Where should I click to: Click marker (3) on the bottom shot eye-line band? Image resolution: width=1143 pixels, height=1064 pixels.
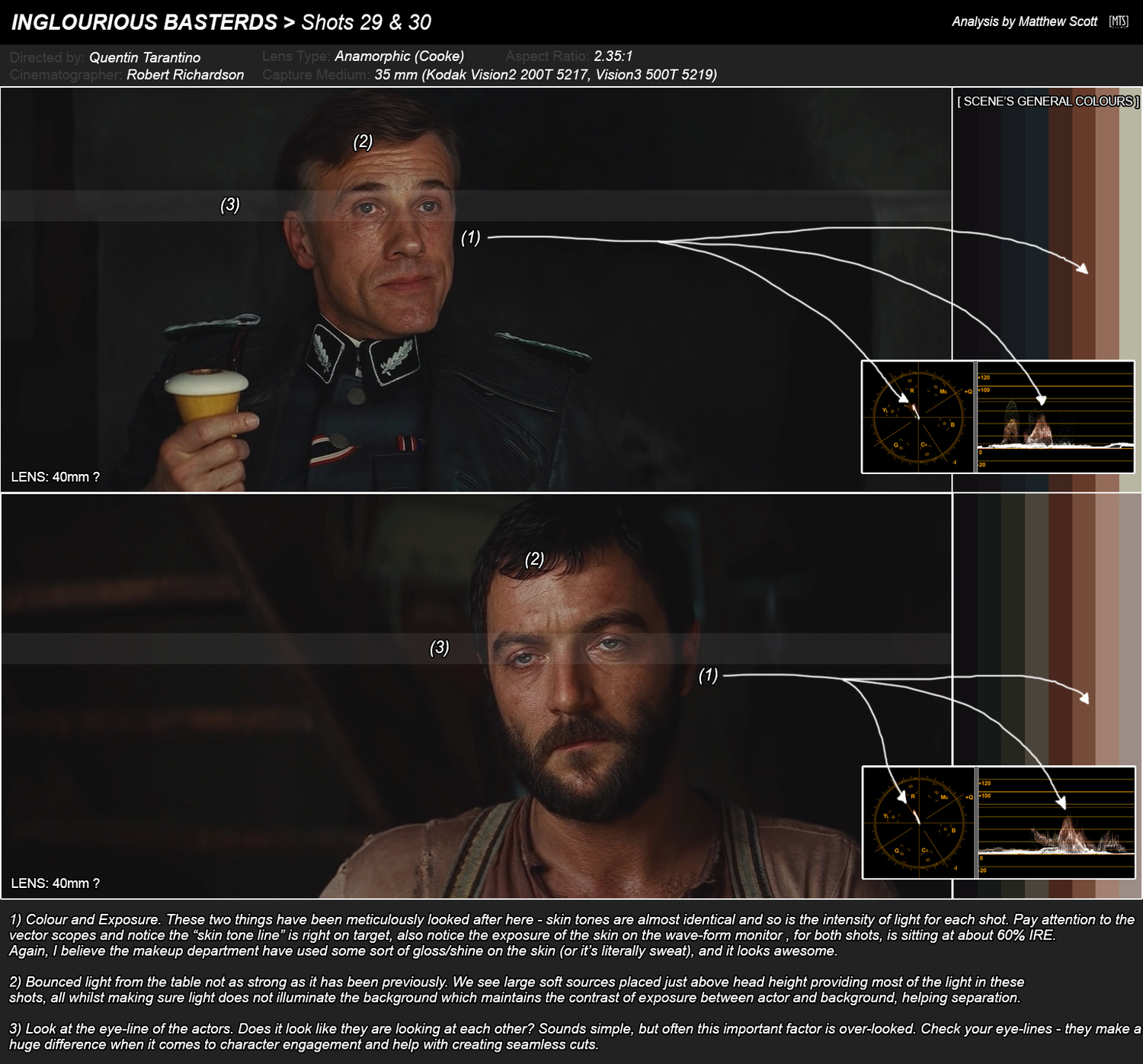click(439, 648)
